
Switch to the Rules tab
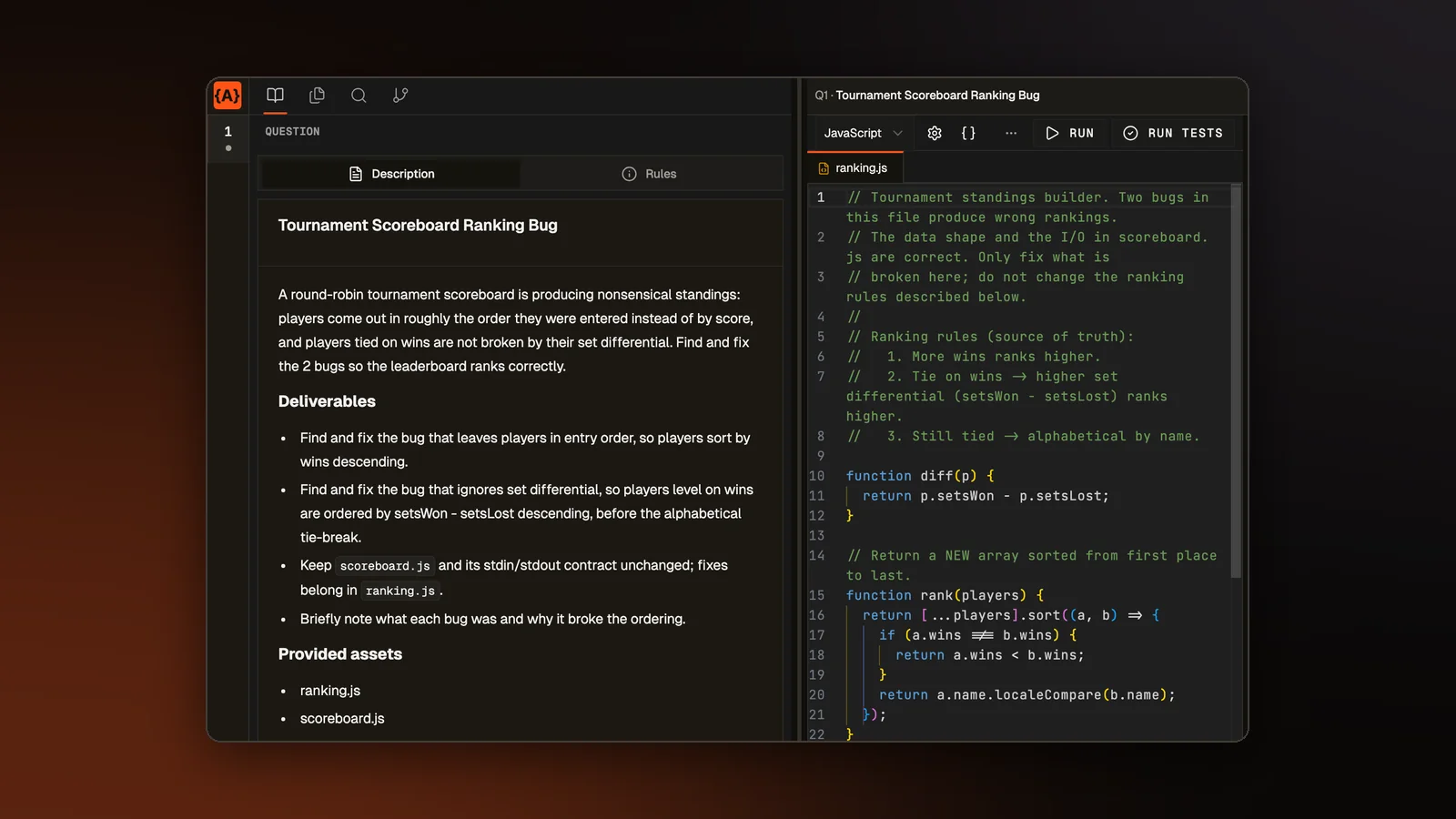[649, 174]
